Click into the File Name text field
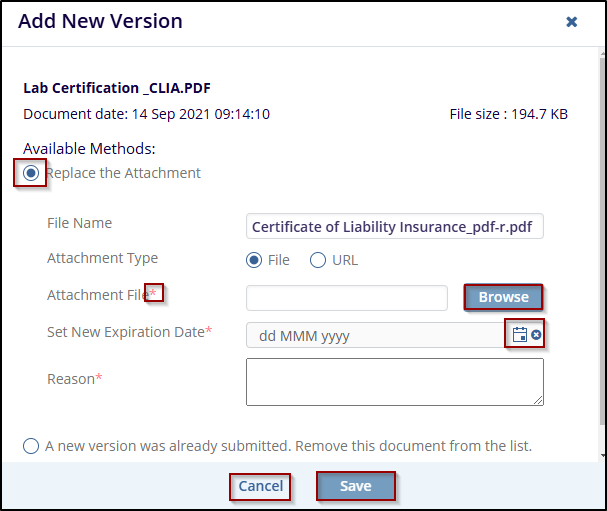 click(394, 226)
